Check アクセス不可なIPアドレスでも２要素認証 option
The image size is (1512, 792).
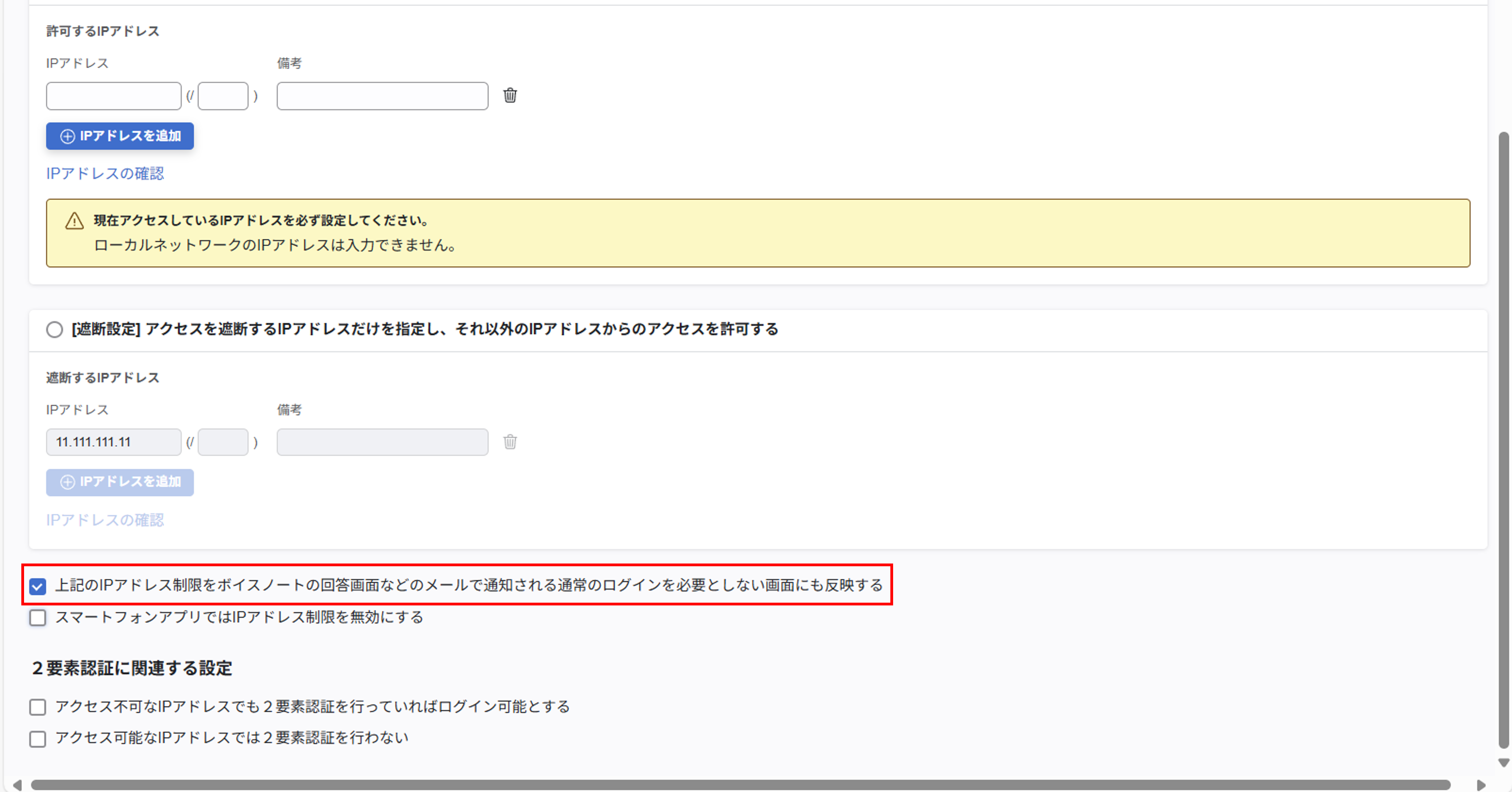pos(37,707)
